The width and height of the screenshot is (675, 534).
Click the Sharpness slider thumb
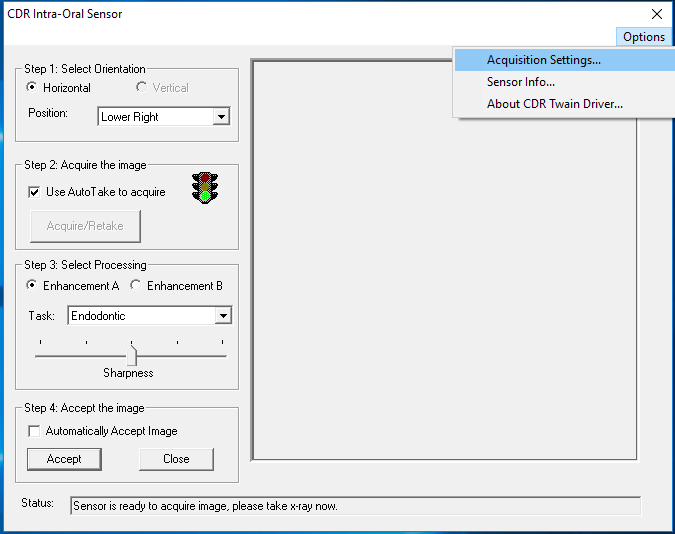132,354
